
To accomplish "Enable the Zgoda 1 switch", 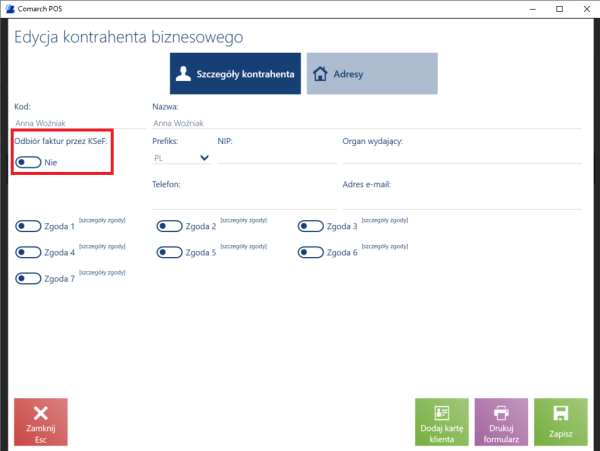I will (28, 226).
